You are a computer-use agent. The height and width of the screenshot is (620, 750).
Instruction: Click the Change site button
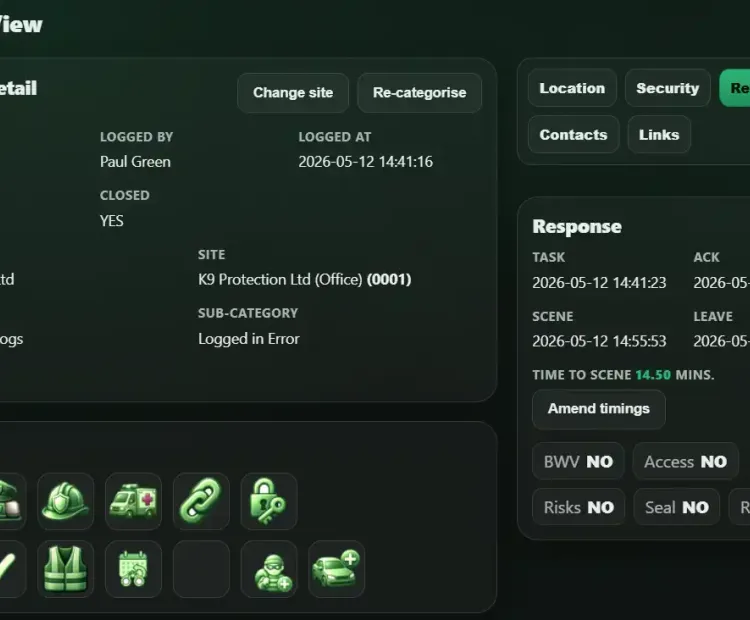click(x=293, y=92)
